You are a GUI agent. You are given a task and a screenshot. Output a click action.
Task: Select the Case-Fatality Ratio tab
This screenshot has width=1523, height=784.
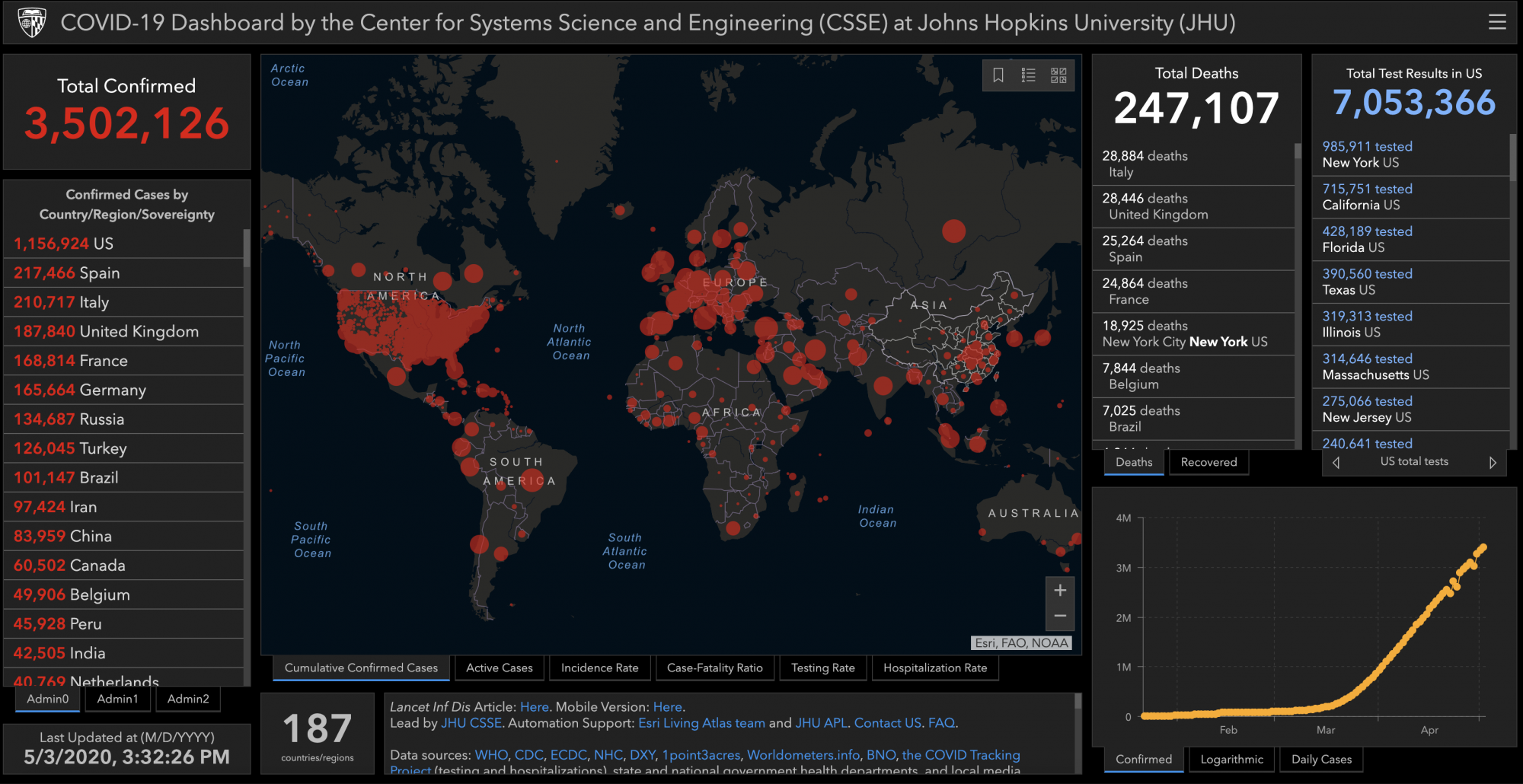714,668
